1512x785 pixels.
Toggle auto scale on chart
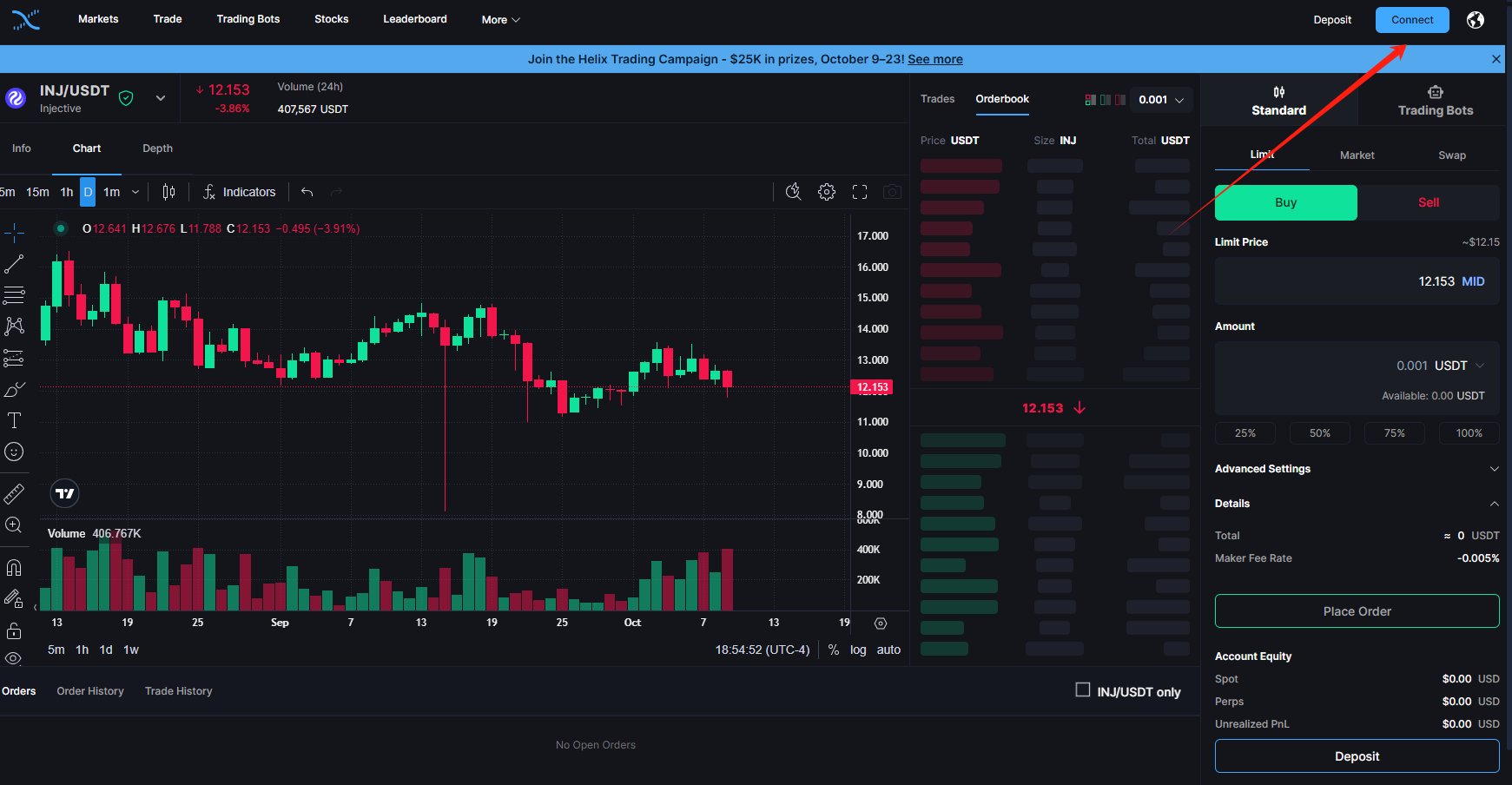click(x=888, y=650)
